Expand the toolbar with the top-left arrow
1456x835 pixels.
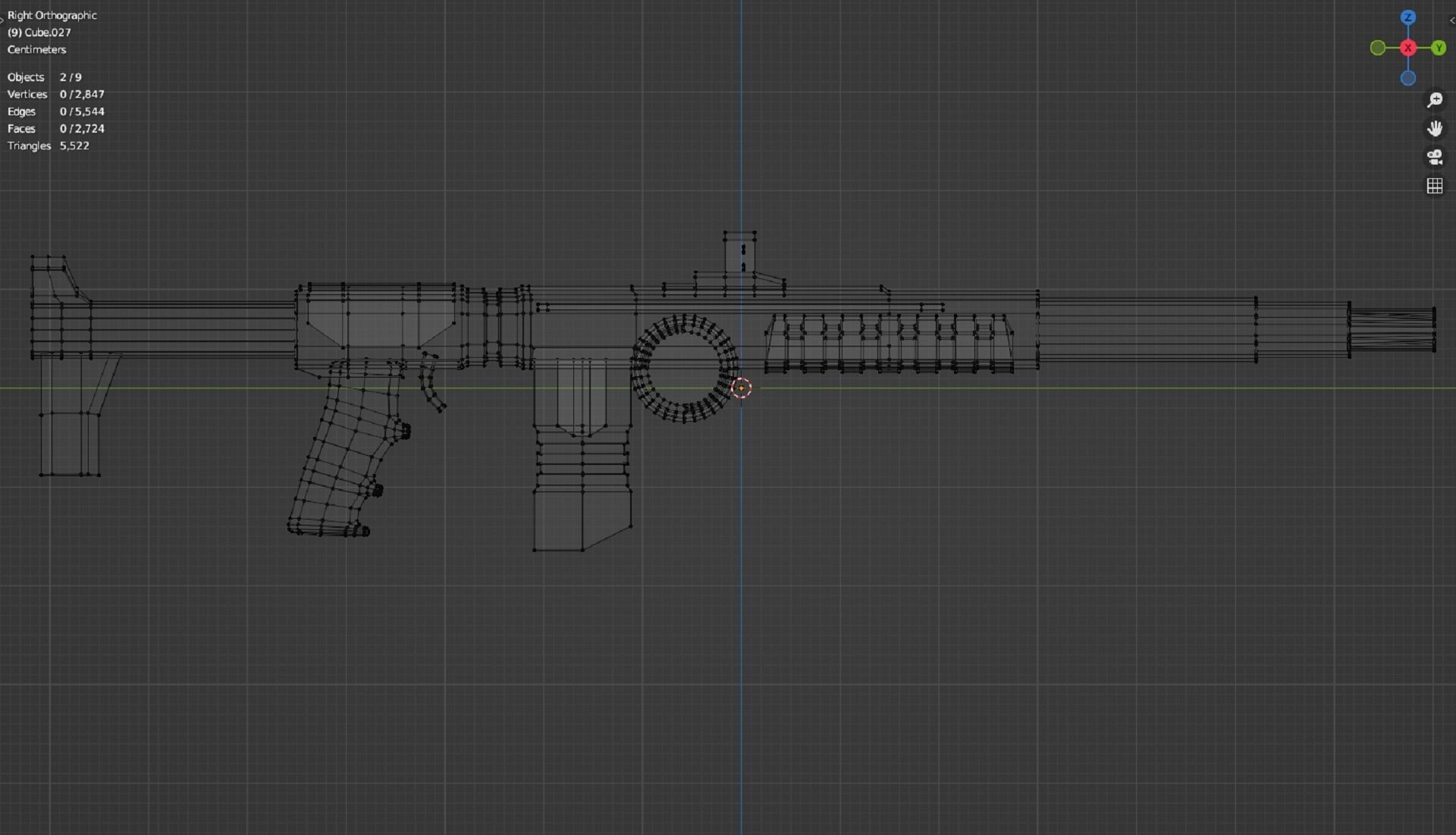(2, 20)
